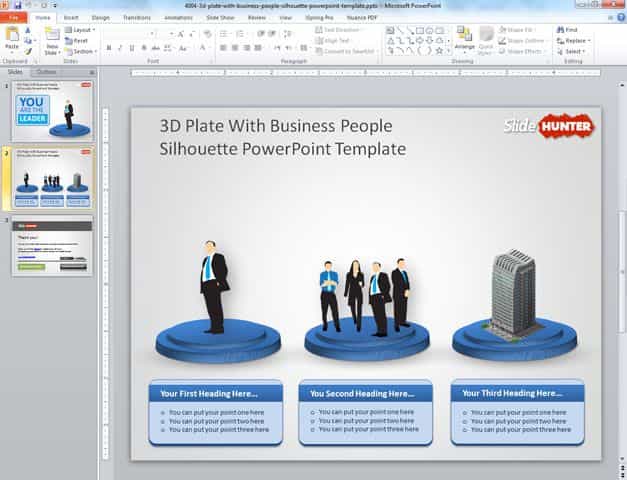Click the Replace button

coord(576,41)
